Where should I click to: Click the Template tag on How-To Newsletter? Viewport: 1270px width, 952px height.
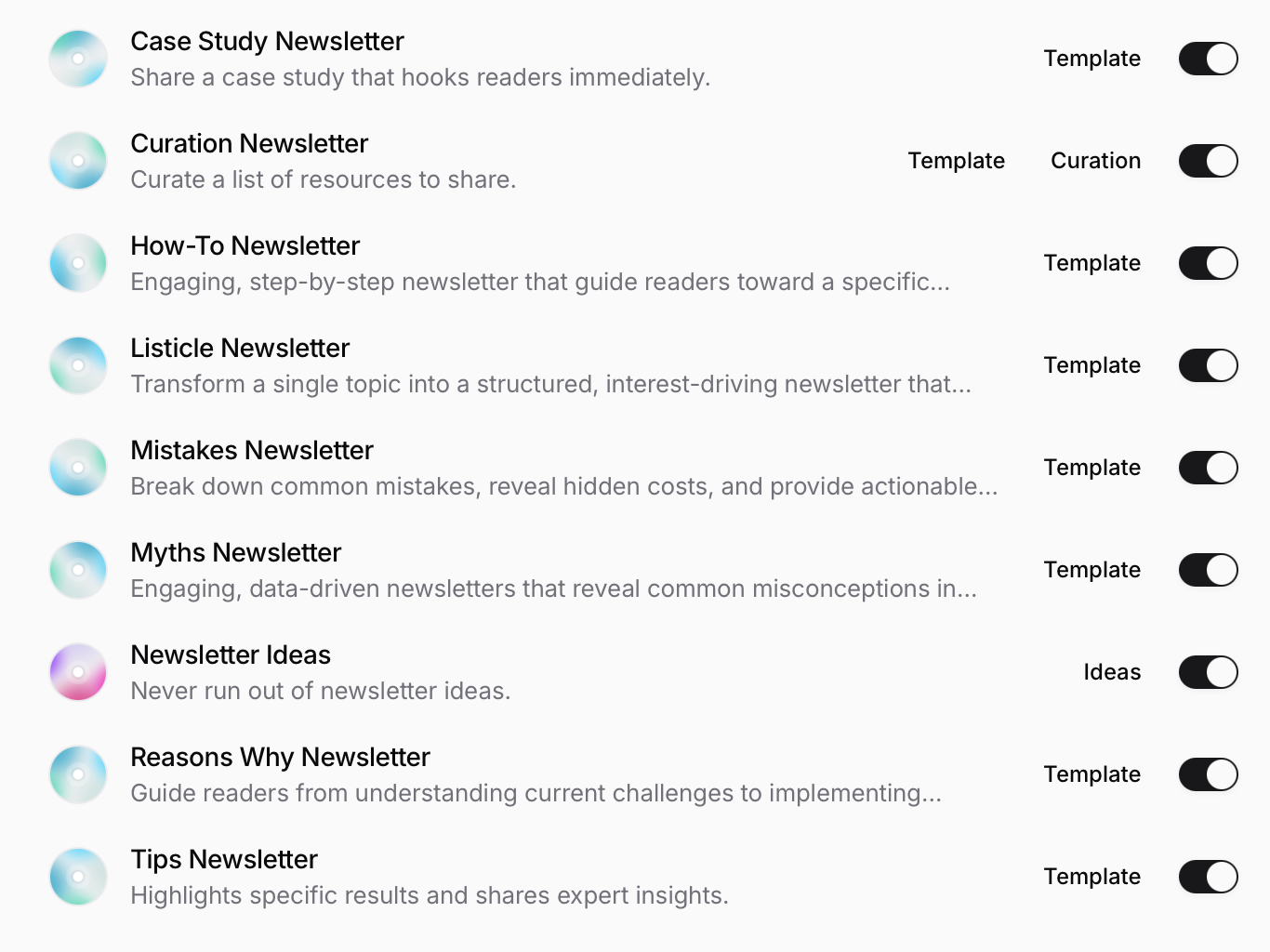[x=1091, y=263]
